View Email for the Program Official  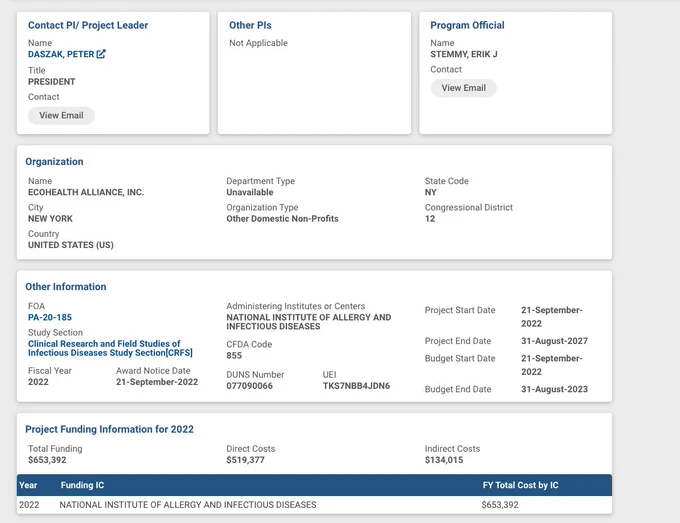click(463, 88)
